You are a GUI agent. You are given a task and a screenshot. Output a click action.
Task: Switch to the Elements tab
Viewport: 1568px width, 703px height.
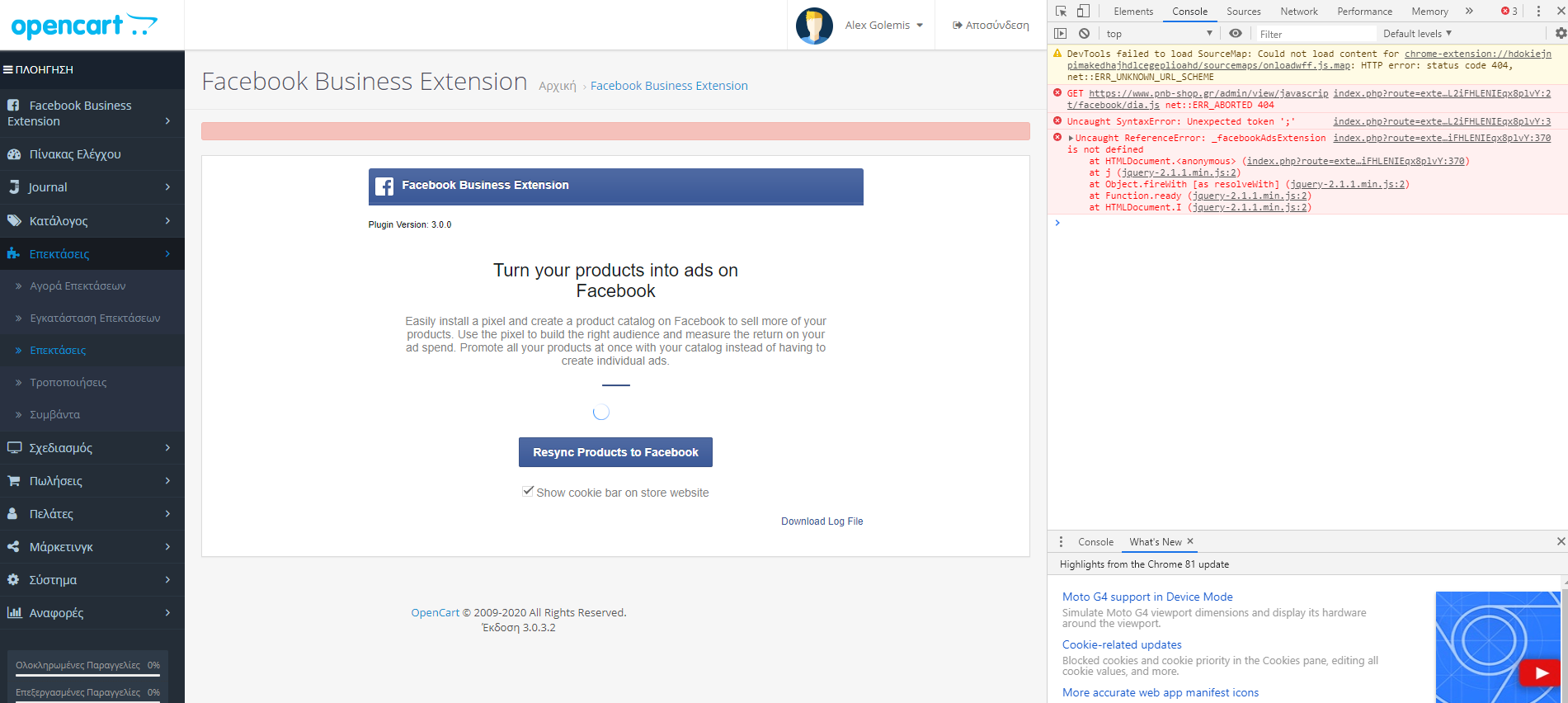tap(1133, 12)
